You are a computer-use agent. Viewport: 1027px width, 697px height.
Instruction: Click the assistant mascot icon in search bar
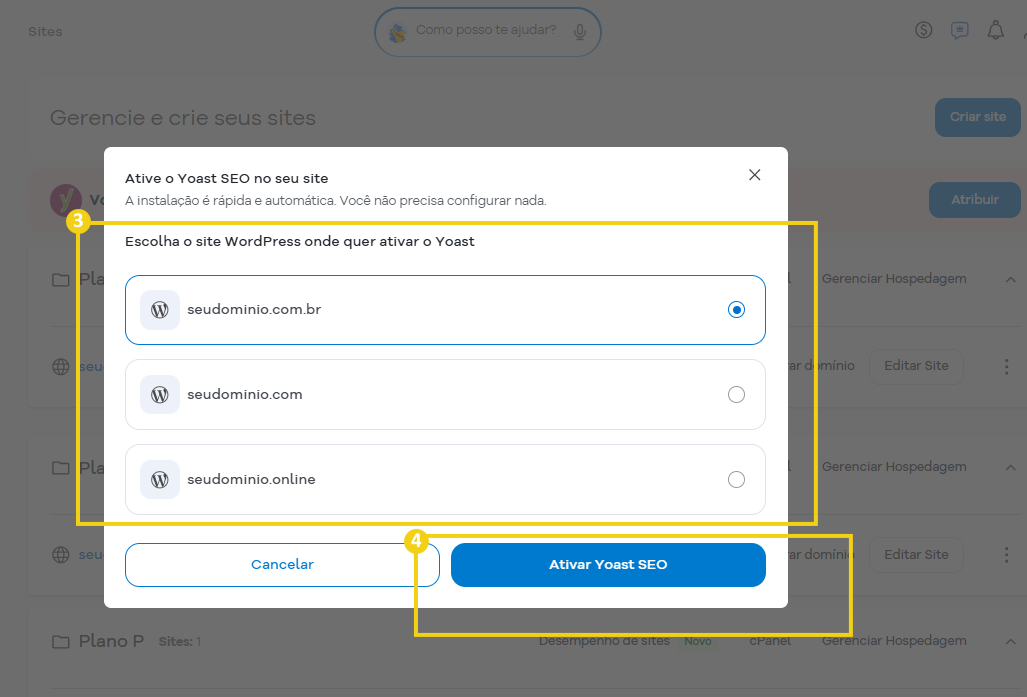pos(398,32)
